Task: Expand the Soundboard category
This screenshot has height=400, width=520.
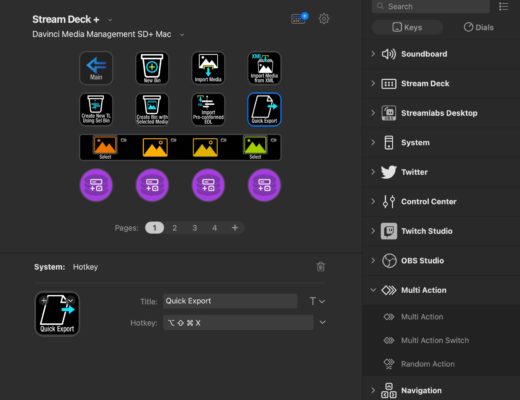Action: pos(373,54)
